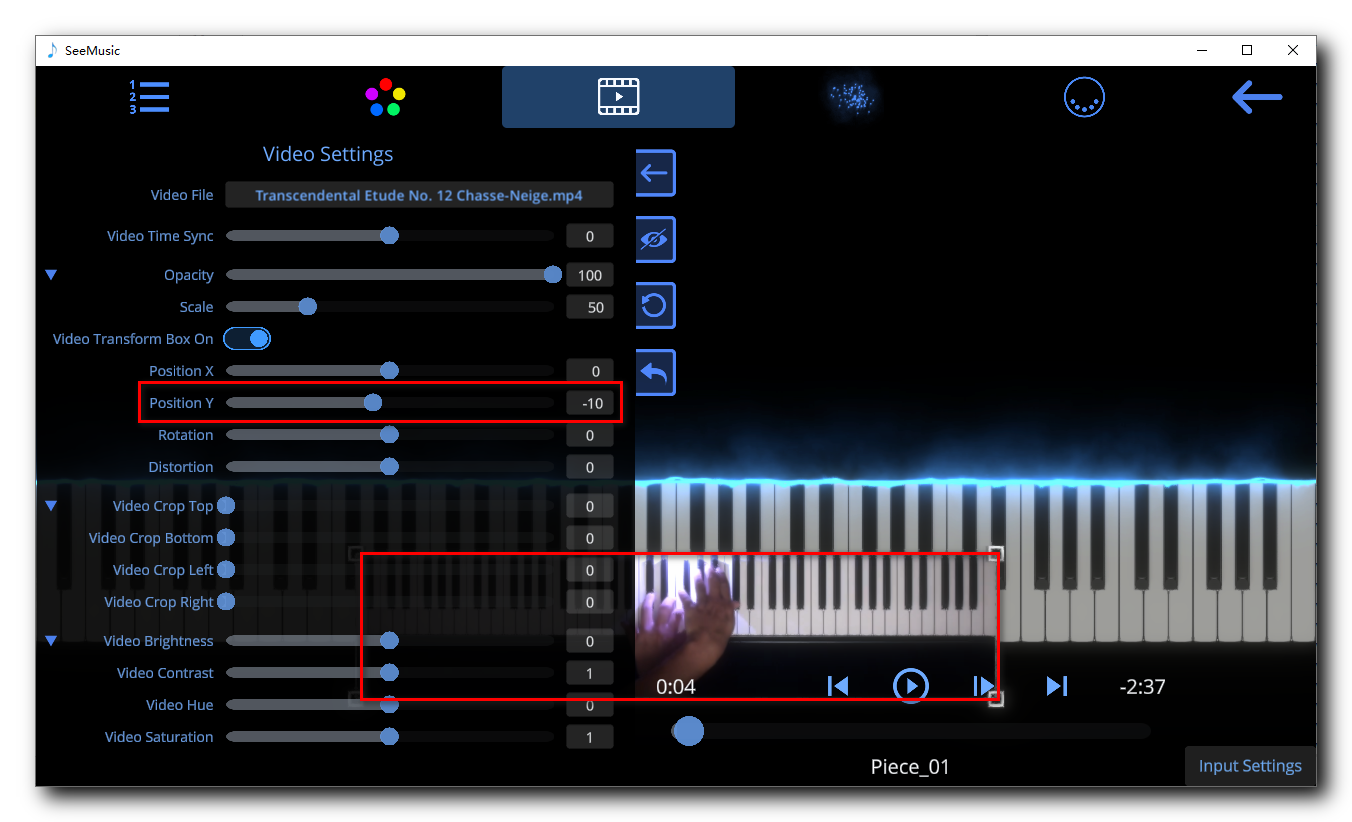Click the Position Y value field showing -10
Viewport: 1352px width, 822px height.
click(590, 403)
